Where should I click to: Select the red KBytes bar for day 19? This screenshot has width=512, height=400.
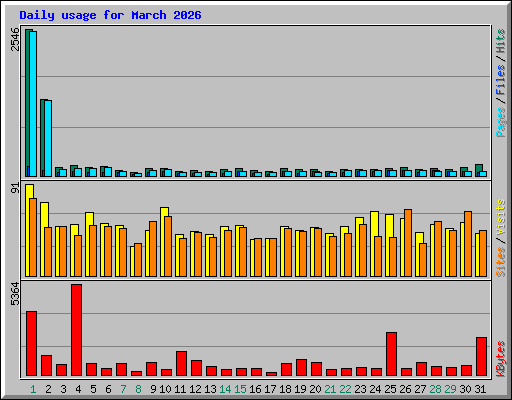pos(301,368)
